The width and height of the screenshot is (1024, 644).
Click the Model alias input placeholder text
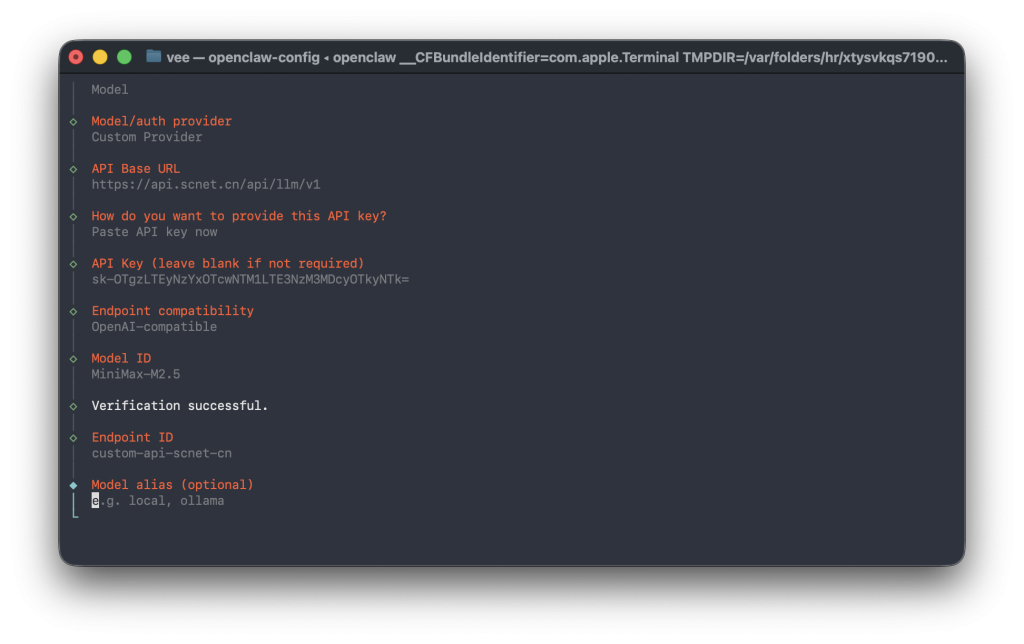[x=158, y=501]
